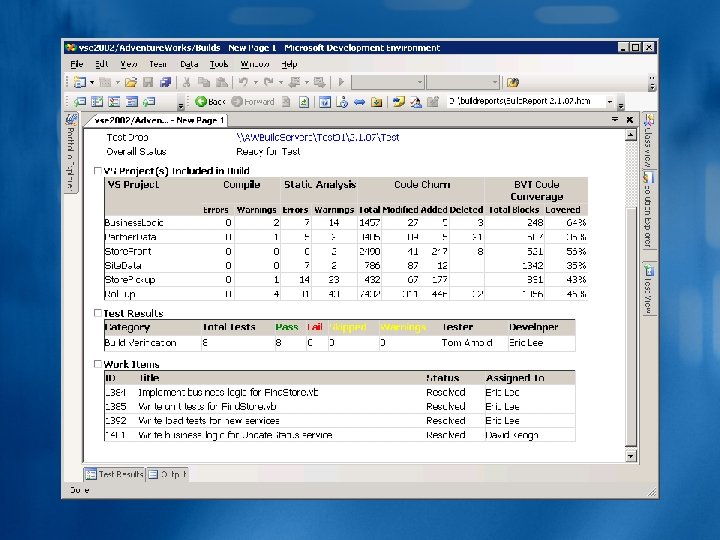Click the Undo arrow icon
The width and height of the screenshot is (720, 540).
point(243,82)
